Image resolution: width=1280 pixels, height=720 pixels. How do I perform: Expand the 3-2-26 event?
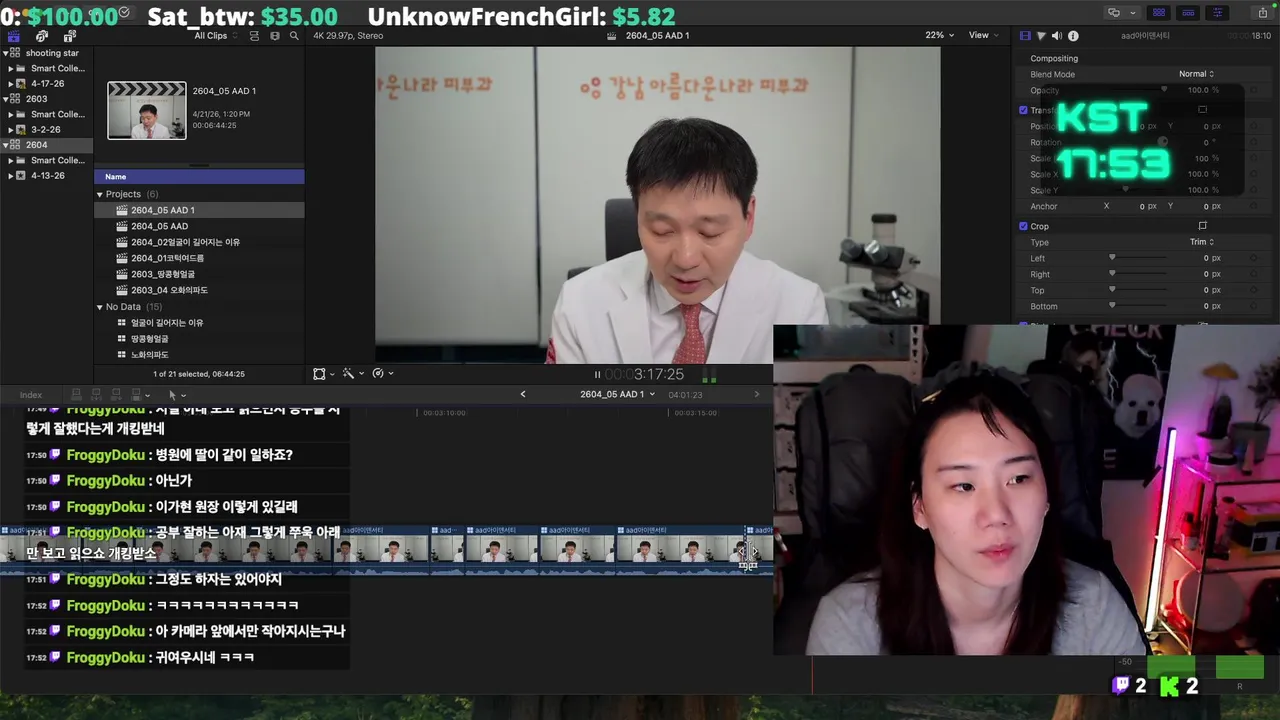pyautogui.click(x=10, y=130)
